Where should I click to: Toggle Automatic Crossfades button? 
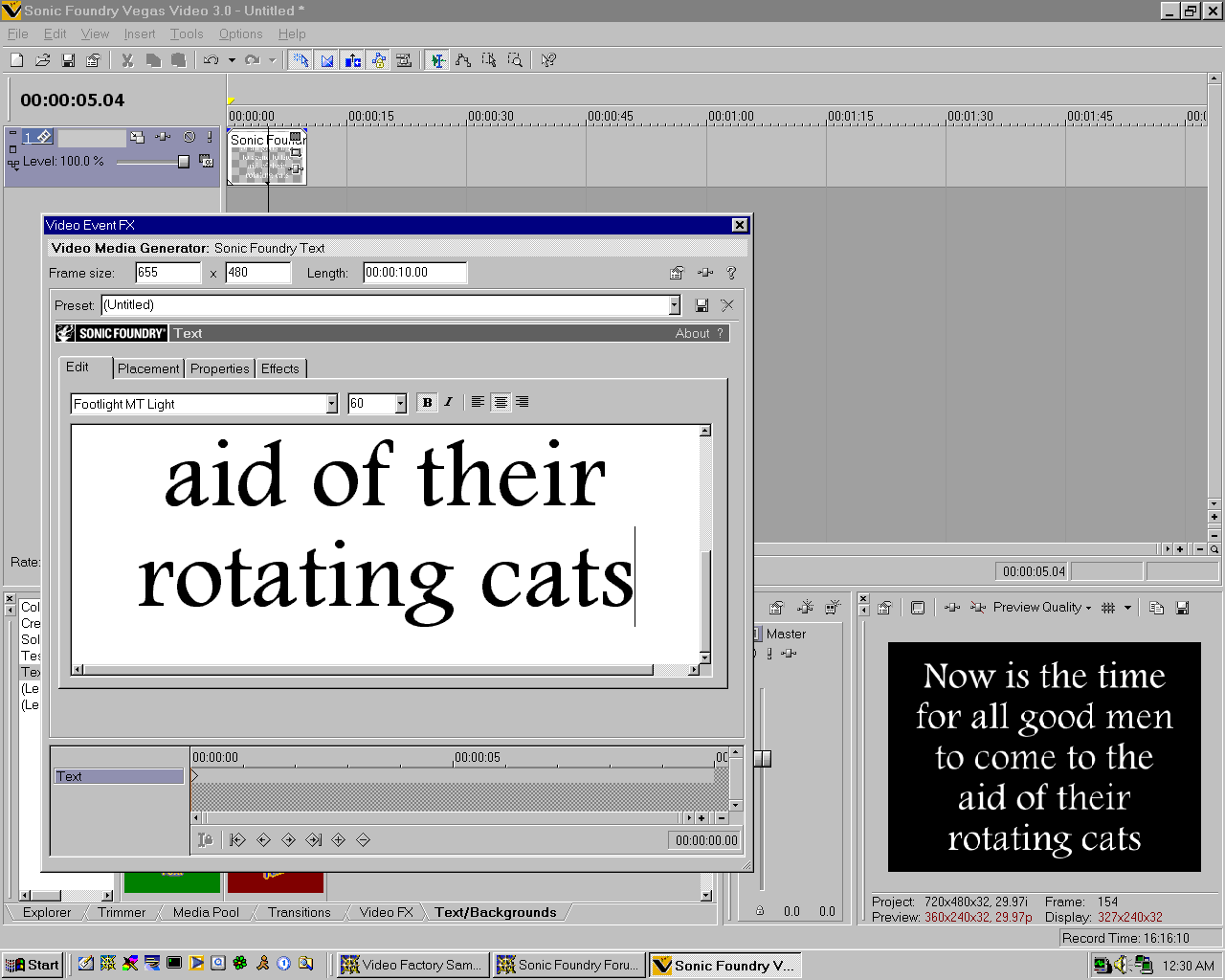pos(327,60)
